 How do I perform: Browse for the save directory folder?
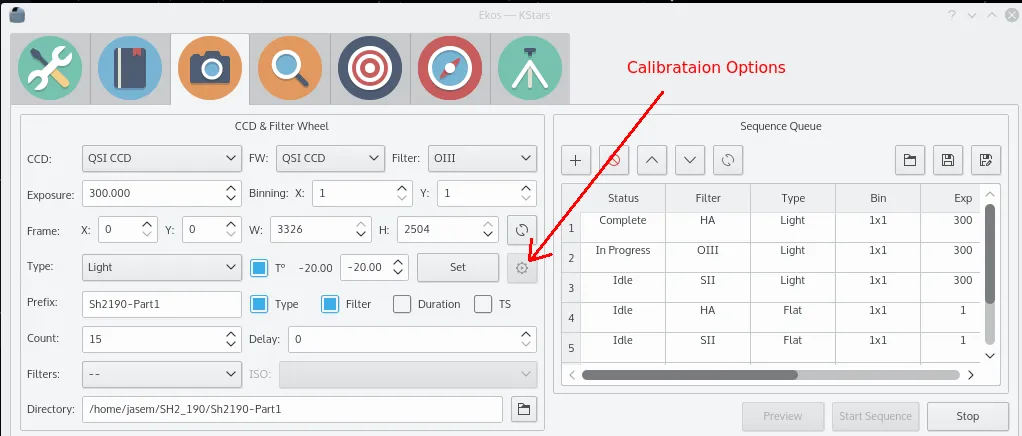coord(523,409)
